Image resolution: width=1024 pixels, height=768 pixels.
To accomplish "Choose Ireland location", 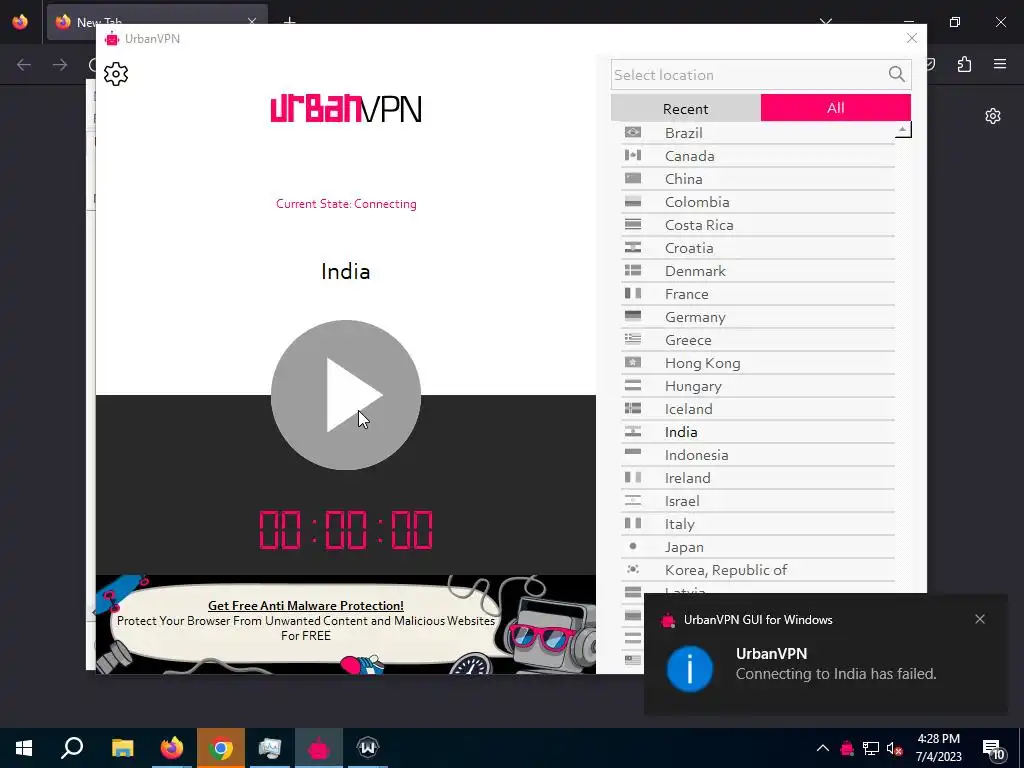I will pyautogui.click(x=758, y=477).
